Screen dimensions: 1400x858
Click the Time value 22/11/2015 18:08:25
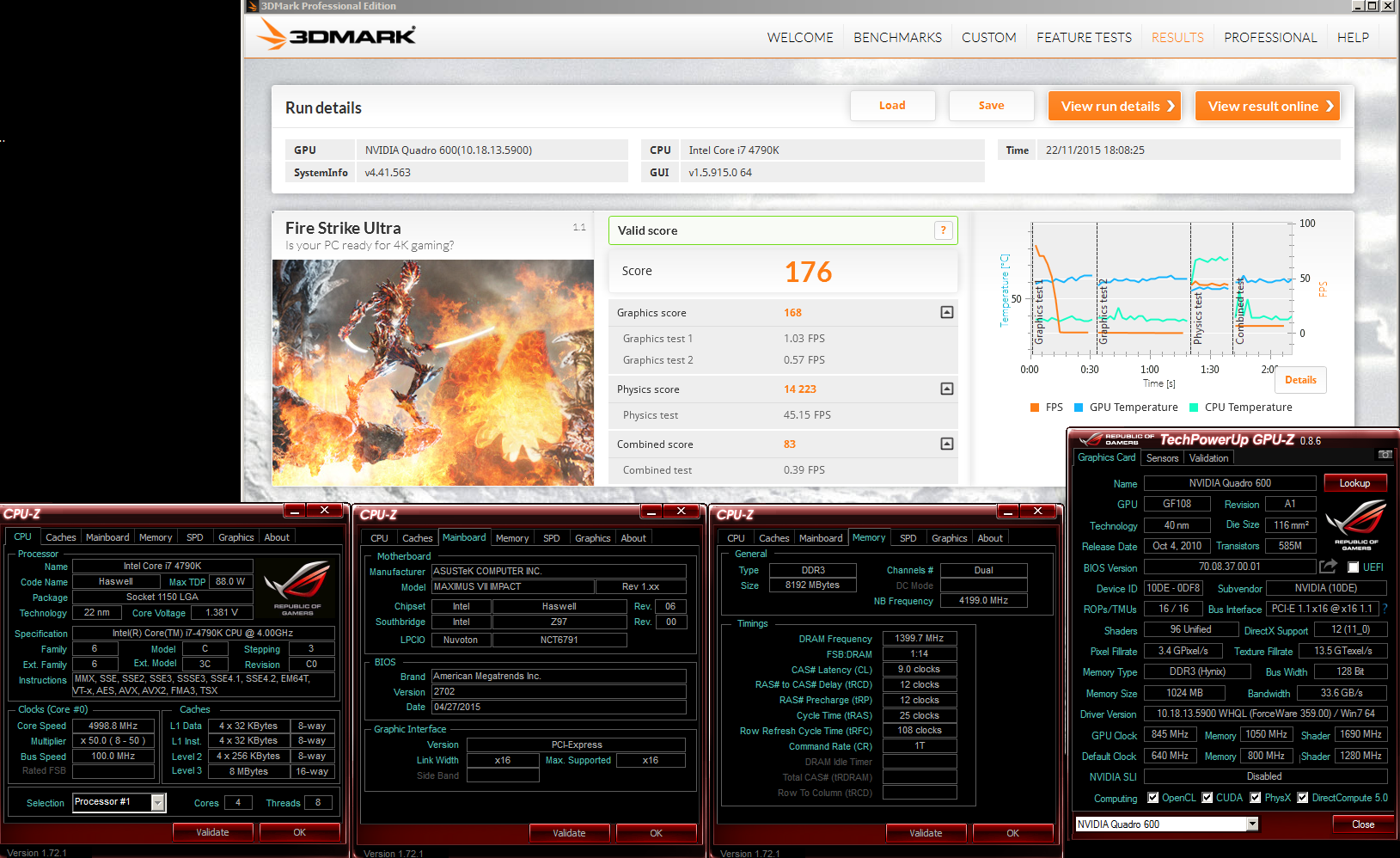tap(1095, 150)
